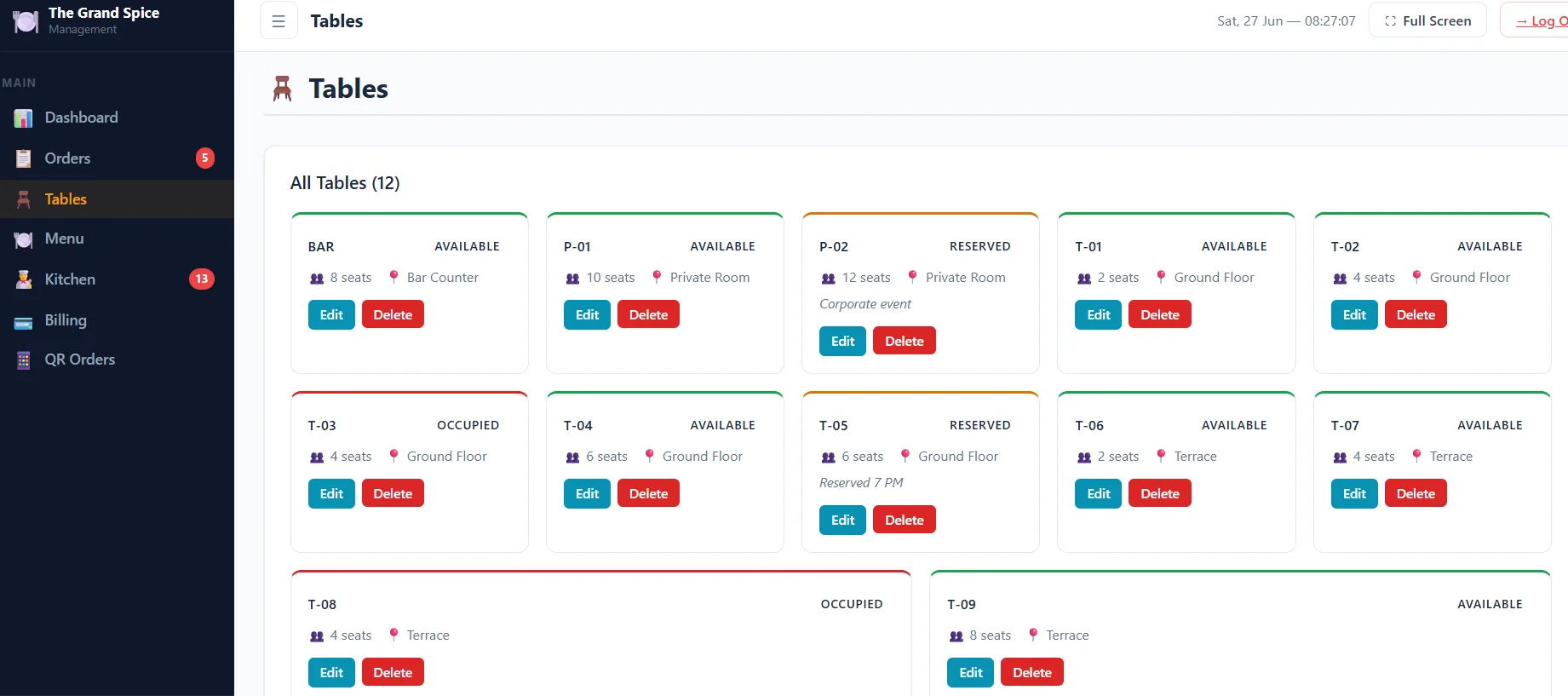Click the seats icon on P-01 card
The width and height of the screenshot is (1568, 696).
[572, 279]
